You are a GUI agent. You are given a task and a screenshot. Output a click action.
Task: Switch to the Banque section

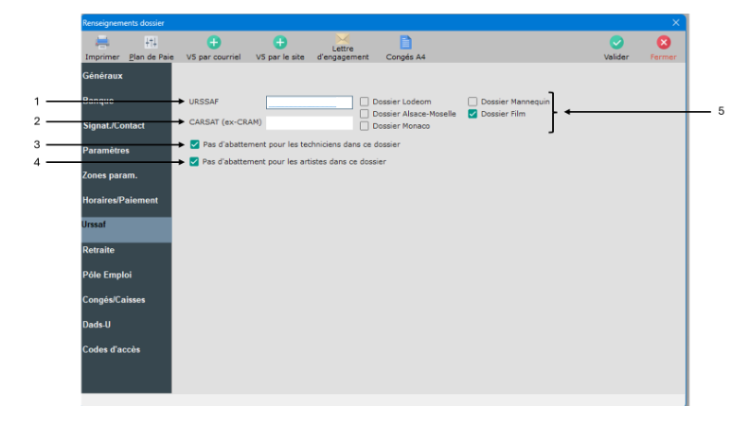click(126, 101)
